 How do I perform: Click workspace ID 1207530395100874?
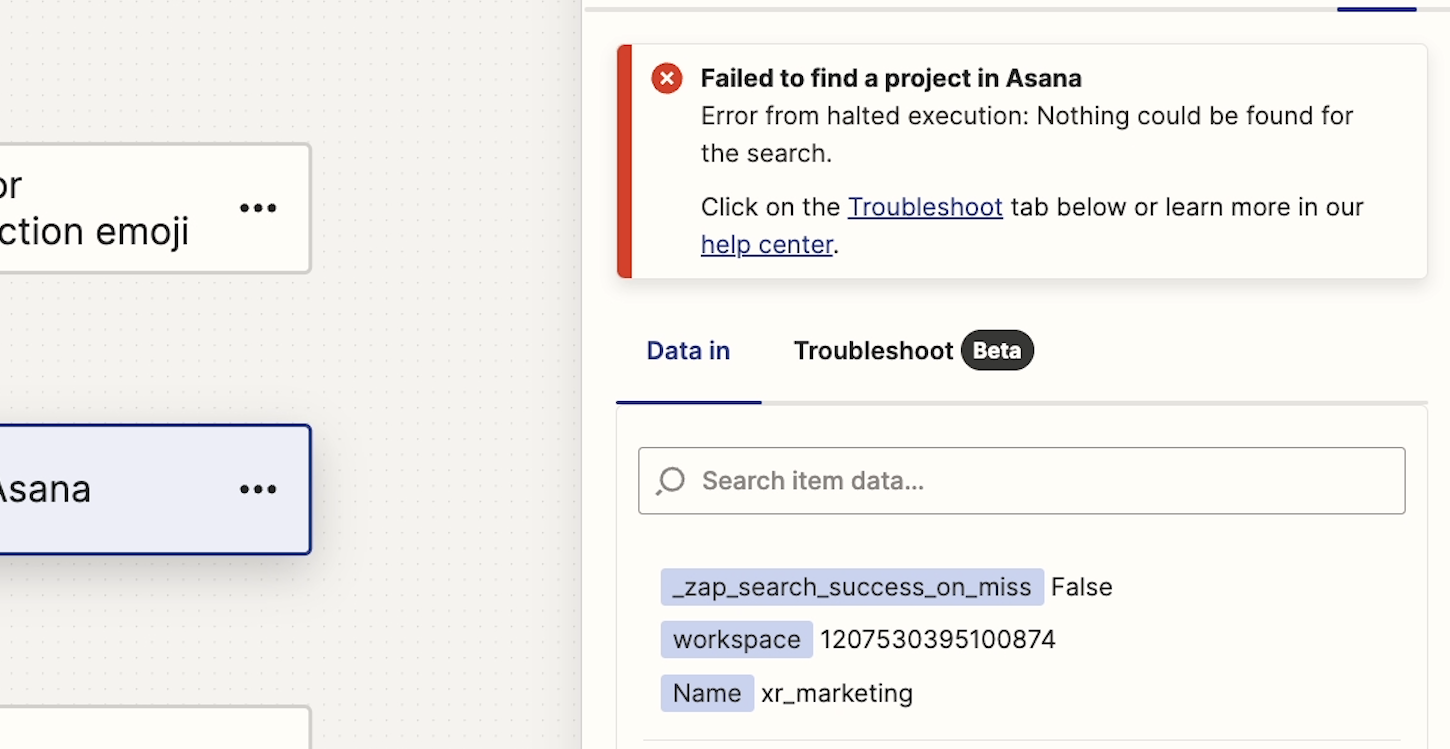coord(938,640)
